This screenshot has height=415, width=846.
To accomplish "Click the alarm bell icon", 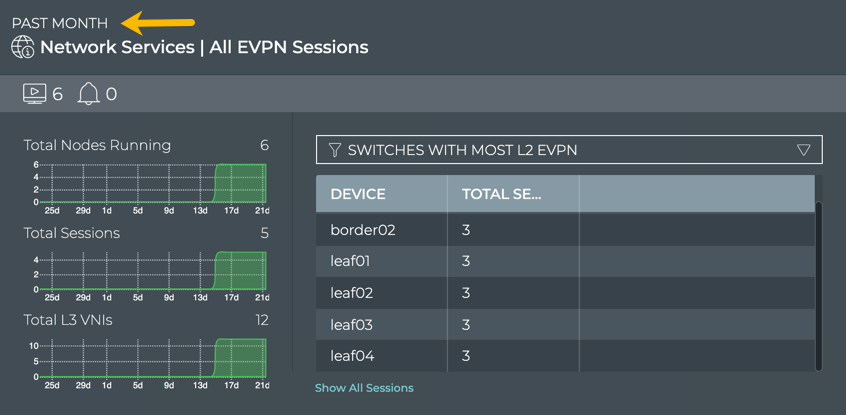I will 89,94.
